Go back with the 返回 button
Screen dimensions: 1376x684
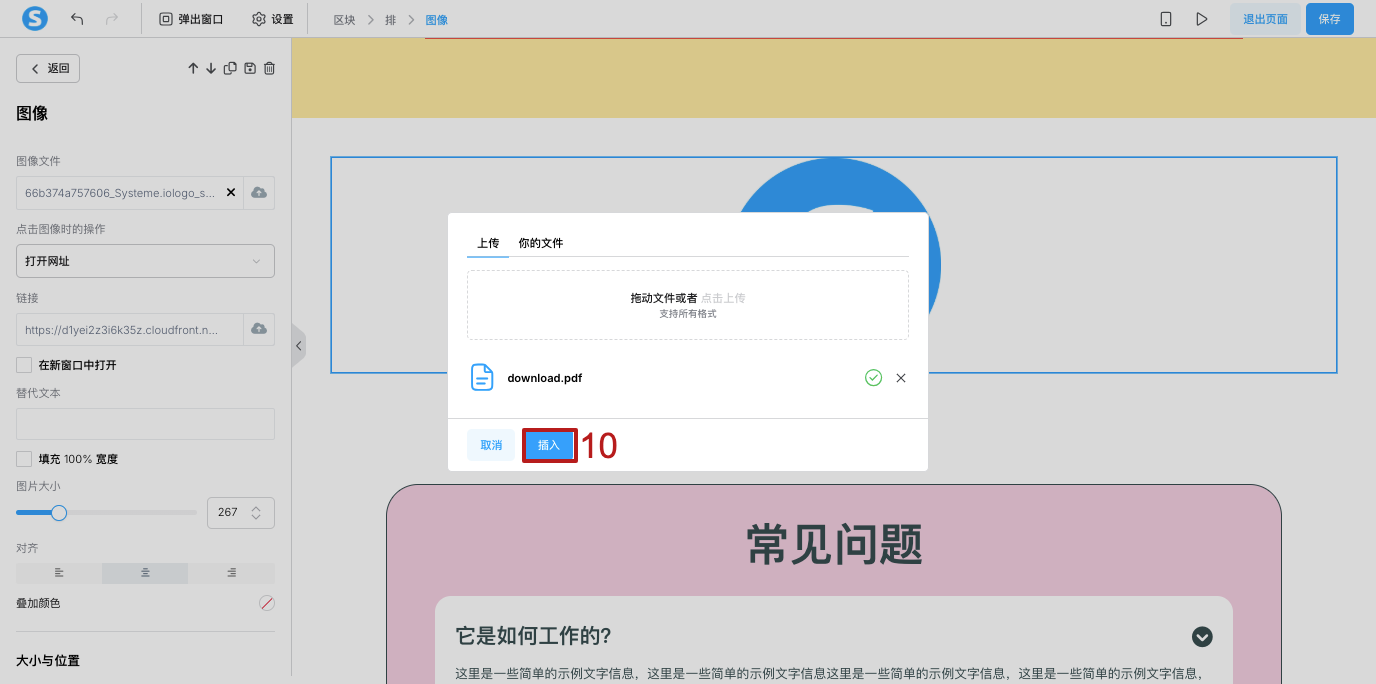[x=48, y=68]
